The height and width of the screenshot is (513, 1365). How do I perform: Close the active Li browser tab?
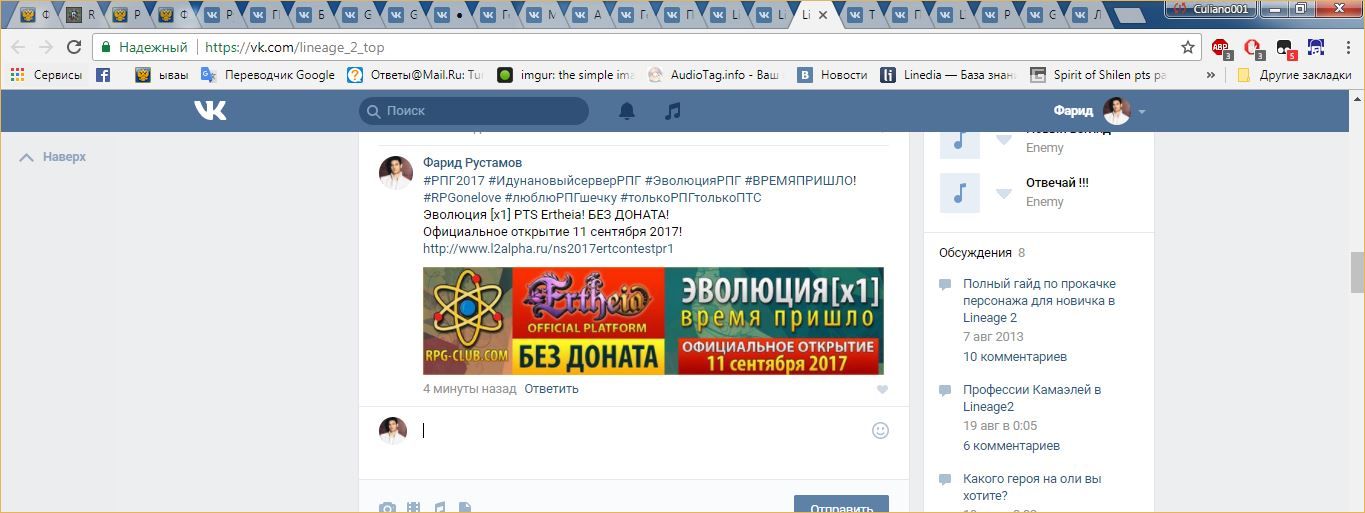pos(823,15)
